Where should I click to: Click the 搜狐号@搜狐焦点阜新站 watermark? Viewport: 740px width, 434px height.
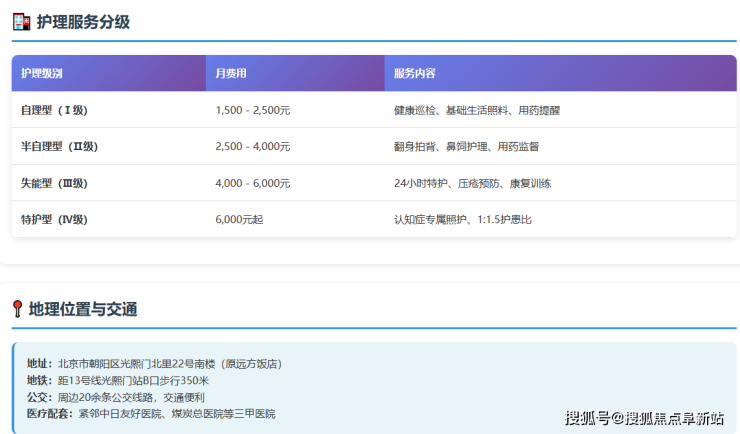(x=644, y=417)
